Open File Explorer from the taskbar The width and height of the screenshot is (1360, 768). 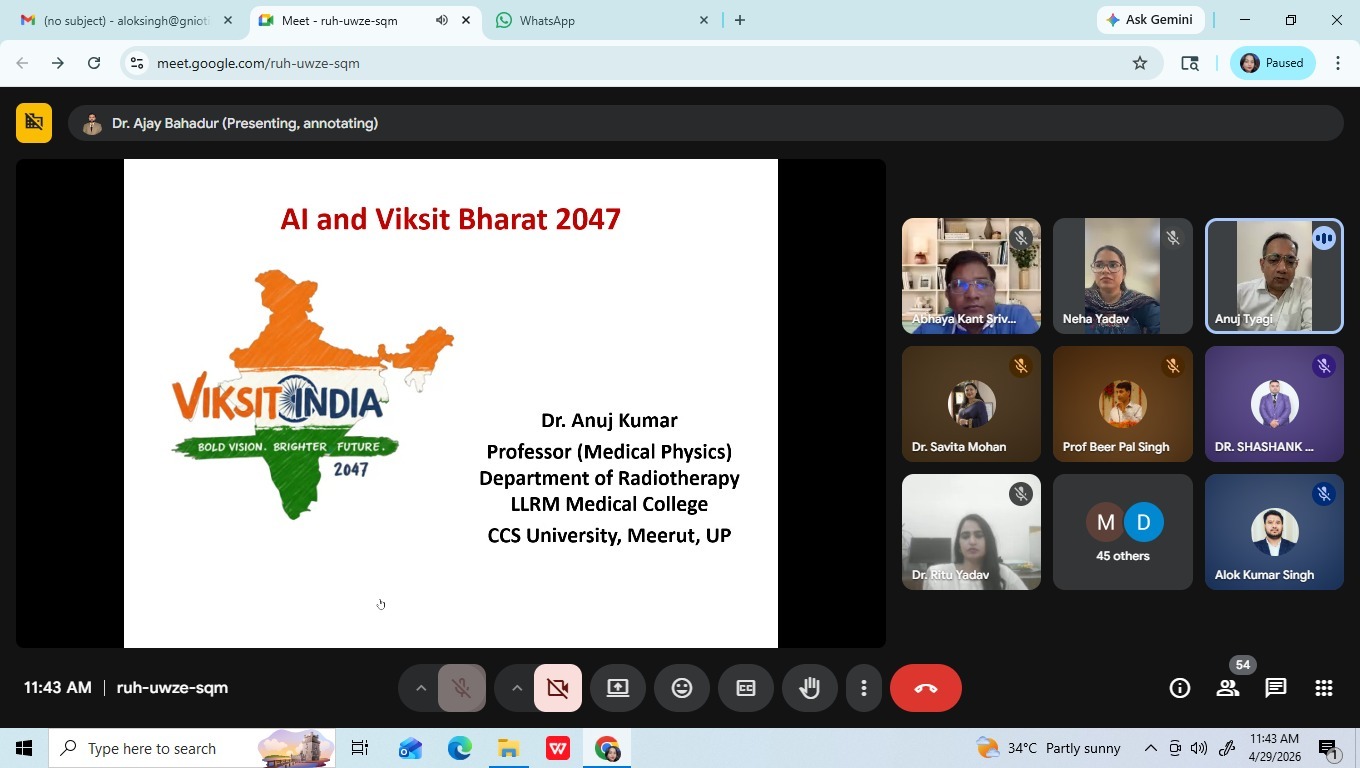point(508,748)
